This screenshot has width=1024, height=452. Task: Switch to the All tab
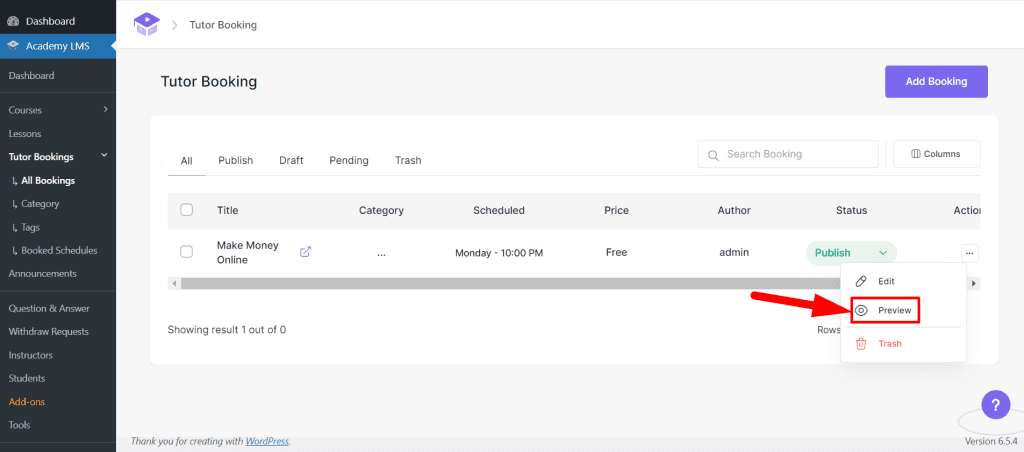coord(186,161)
